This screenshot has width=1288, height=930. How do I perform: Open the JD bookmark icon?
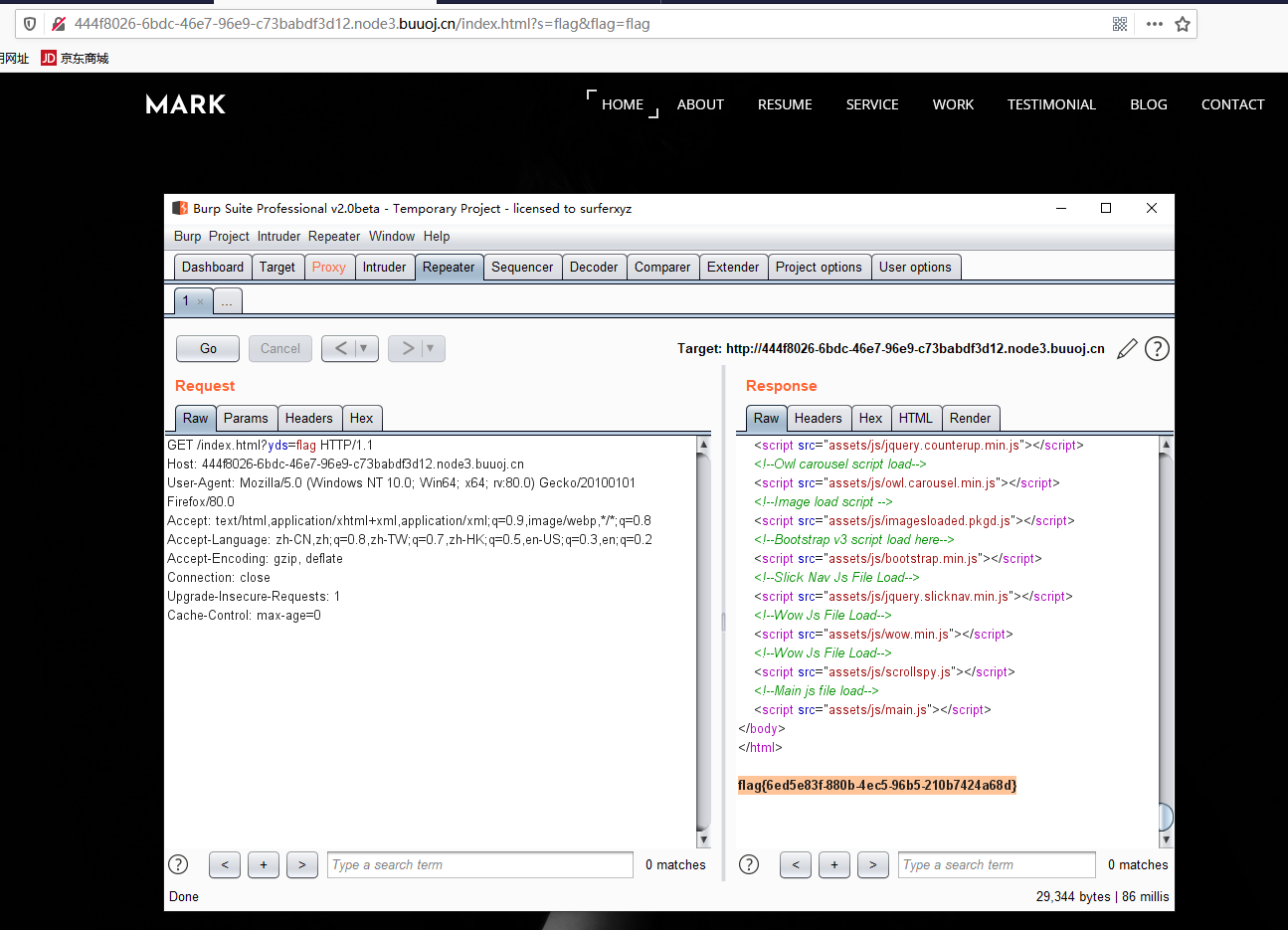click(x=49, y=58)
